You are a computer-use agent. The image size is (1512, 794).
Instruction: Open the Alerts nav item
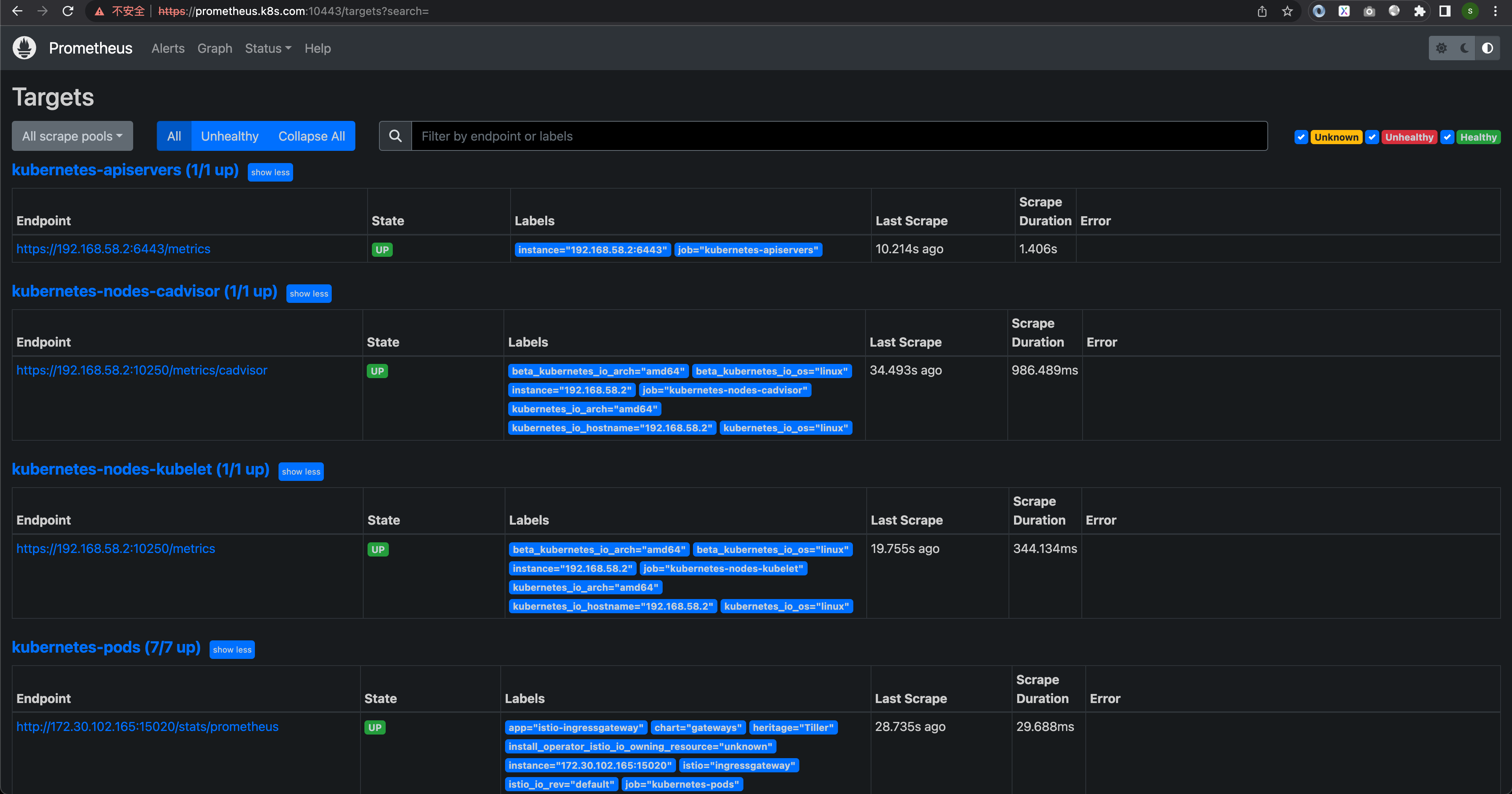click(x=168, y=49)
